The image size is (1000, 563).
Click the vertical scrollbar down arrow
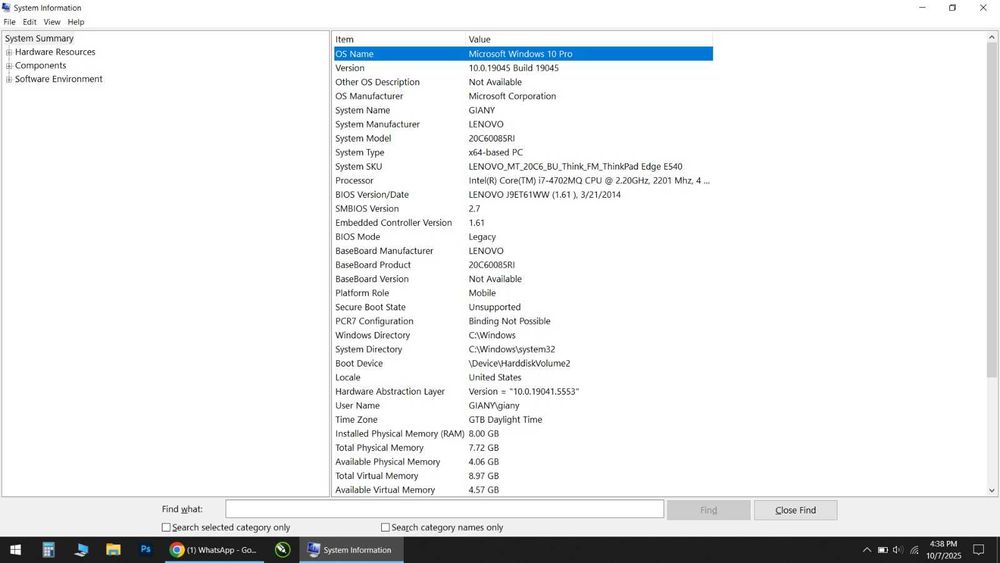[992, 490]
